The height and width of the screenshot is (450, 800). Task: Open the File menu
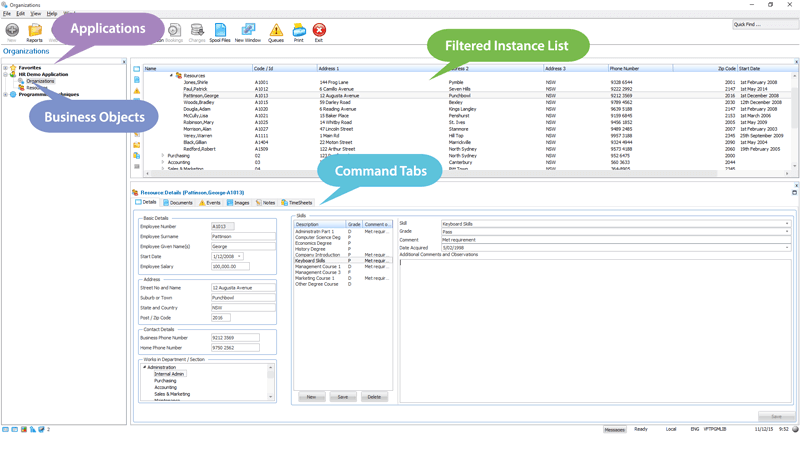(x=7, y=14)
